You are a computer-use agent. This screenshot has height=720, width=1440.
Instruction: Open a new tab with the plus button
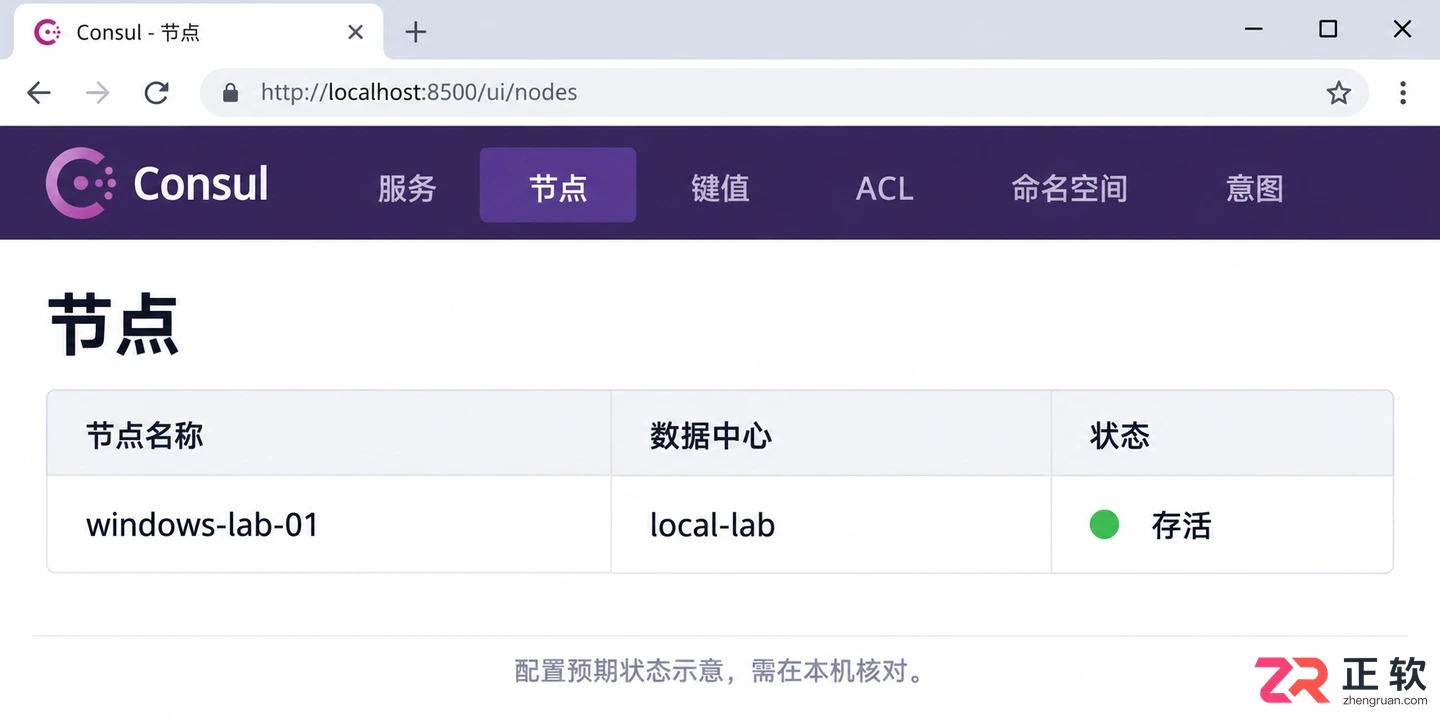pyautogui.click(x=416, y=32)
